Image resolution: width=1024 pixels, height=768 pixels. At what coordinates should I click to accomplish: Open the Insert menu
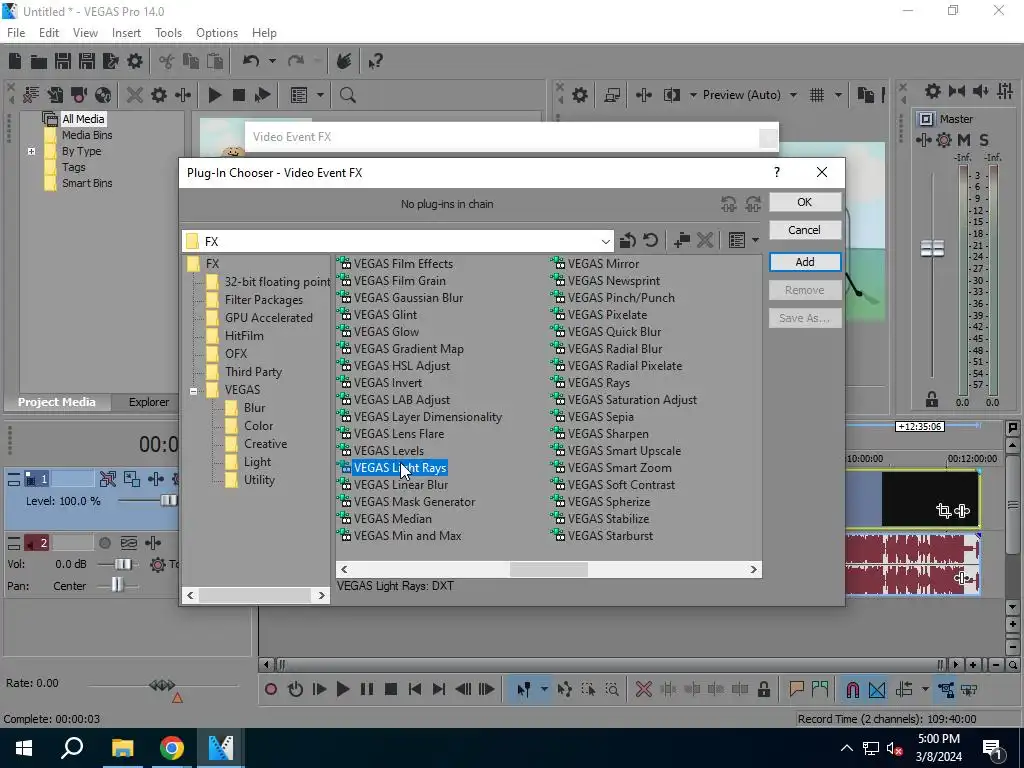pyautogui.click(x=126, y=33)
